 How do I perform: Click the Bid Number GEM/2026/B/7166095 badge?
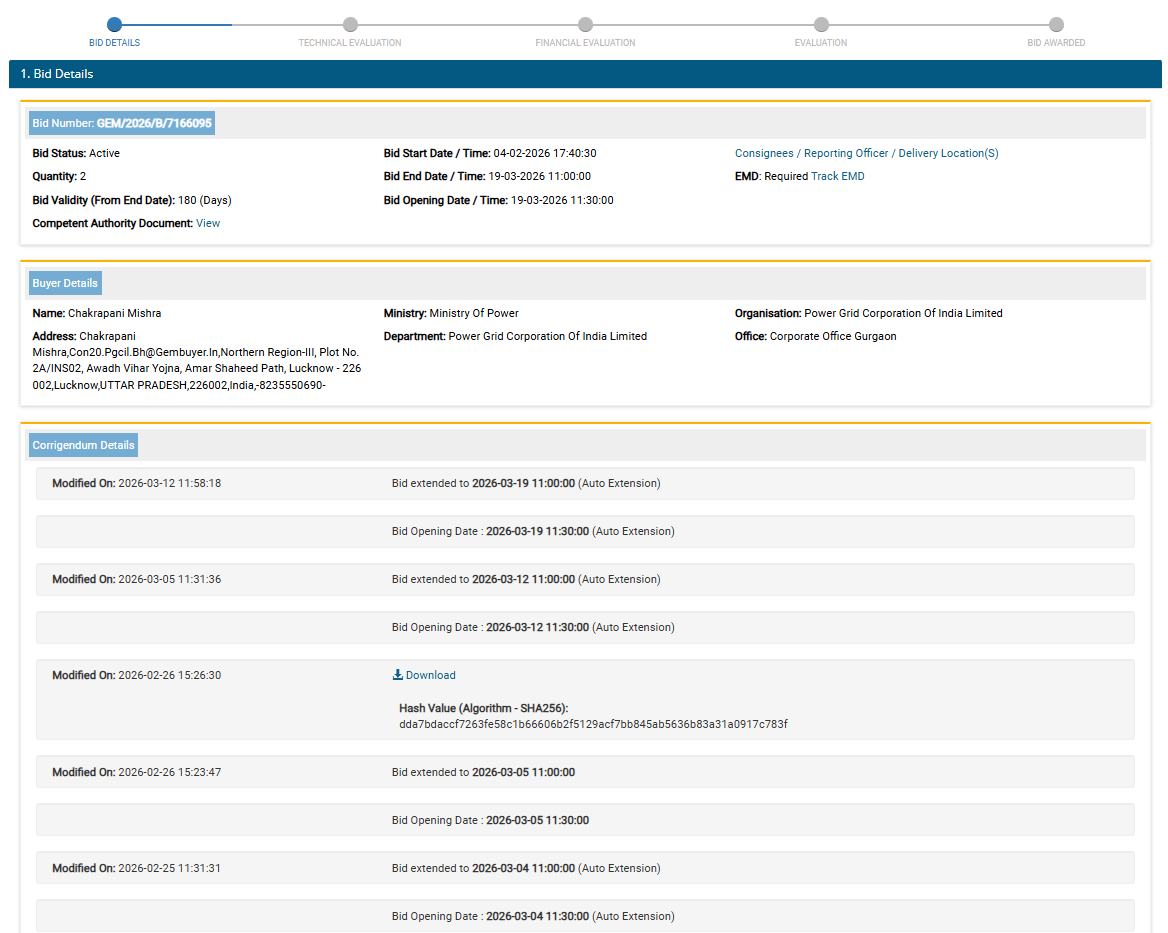tap(122, 123)
